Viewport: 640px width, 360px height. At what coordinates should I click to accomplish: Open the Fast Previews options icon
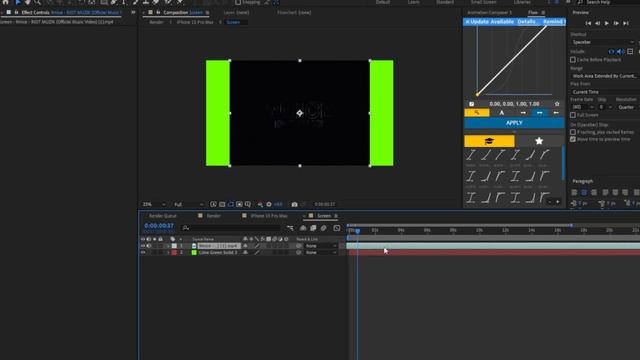[213, 204]
